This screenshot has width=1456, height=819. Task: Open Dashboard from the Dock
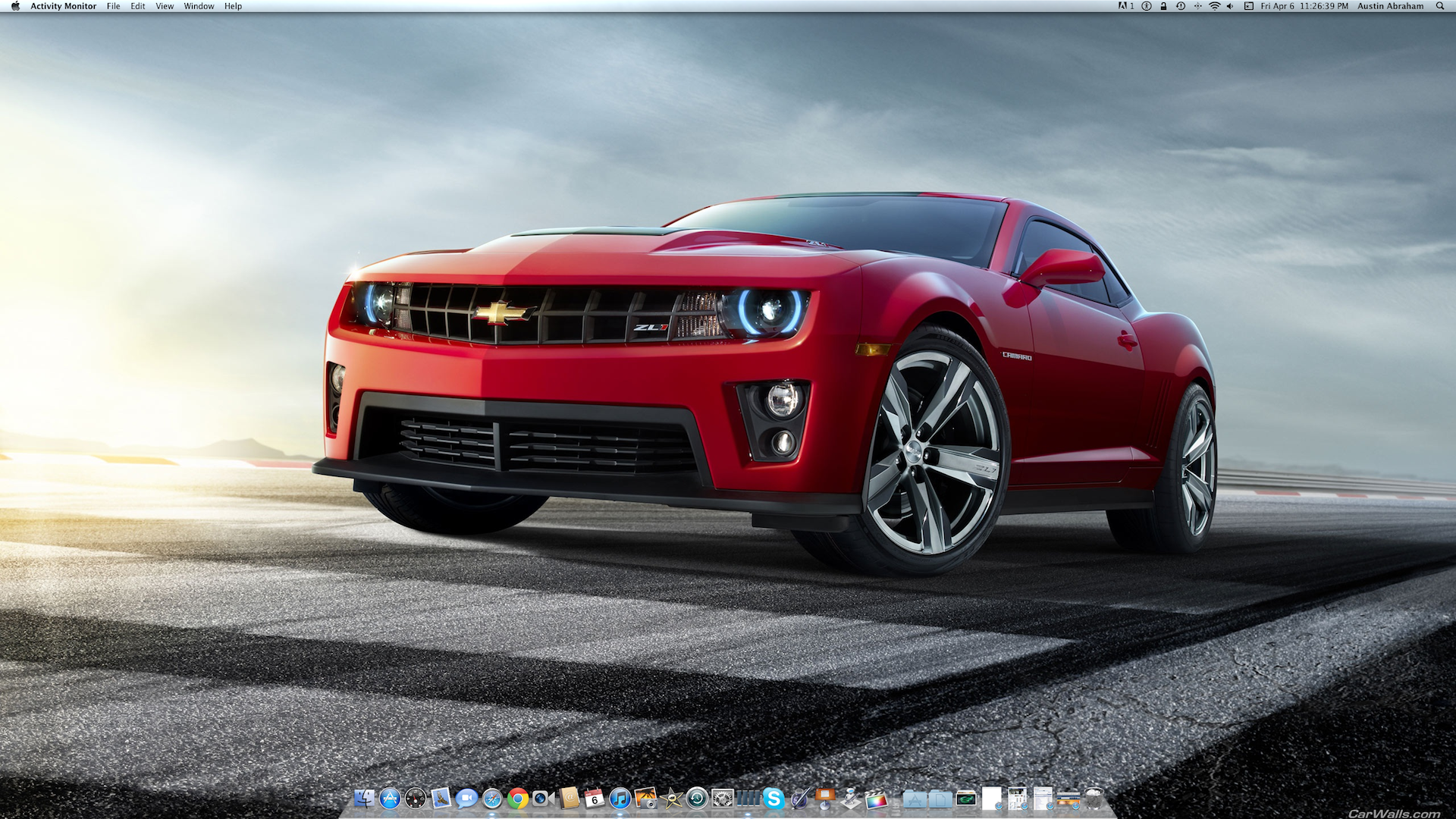coord(416,798)
